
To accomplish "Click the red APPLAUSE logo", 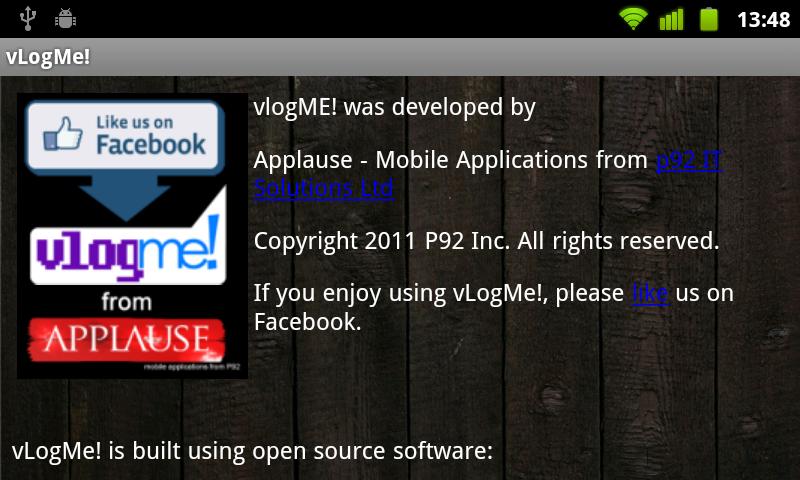I will tap(127, 339).
